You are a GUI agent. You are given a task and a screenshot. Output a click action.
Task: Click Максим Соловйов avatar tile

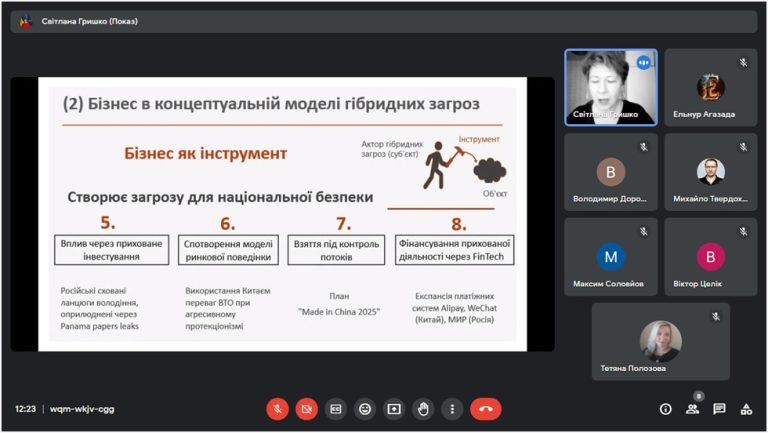tap(611, 257)
